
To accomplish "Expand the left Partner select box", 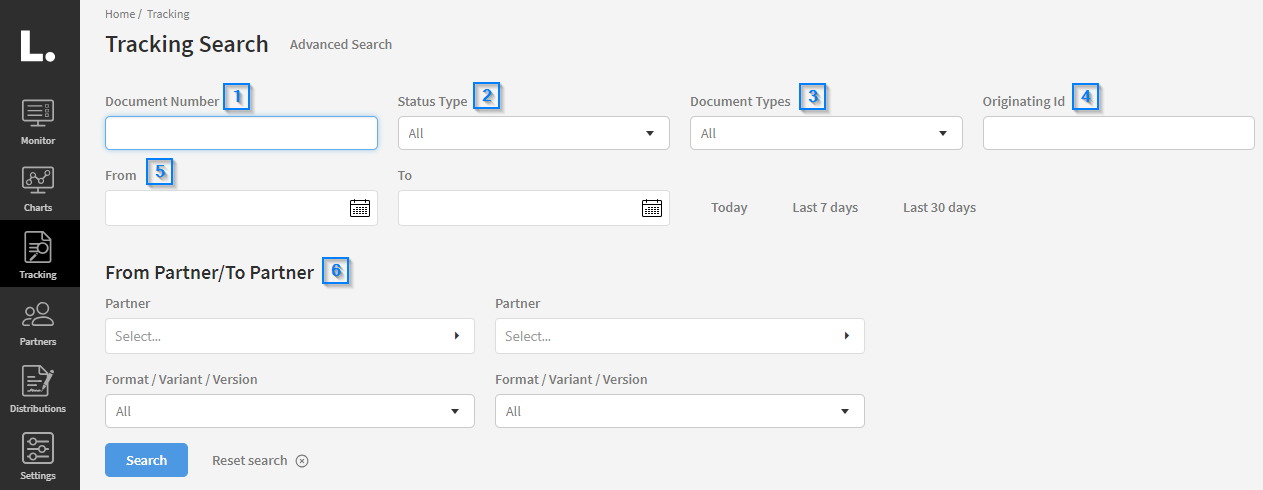I will point(289,336).
